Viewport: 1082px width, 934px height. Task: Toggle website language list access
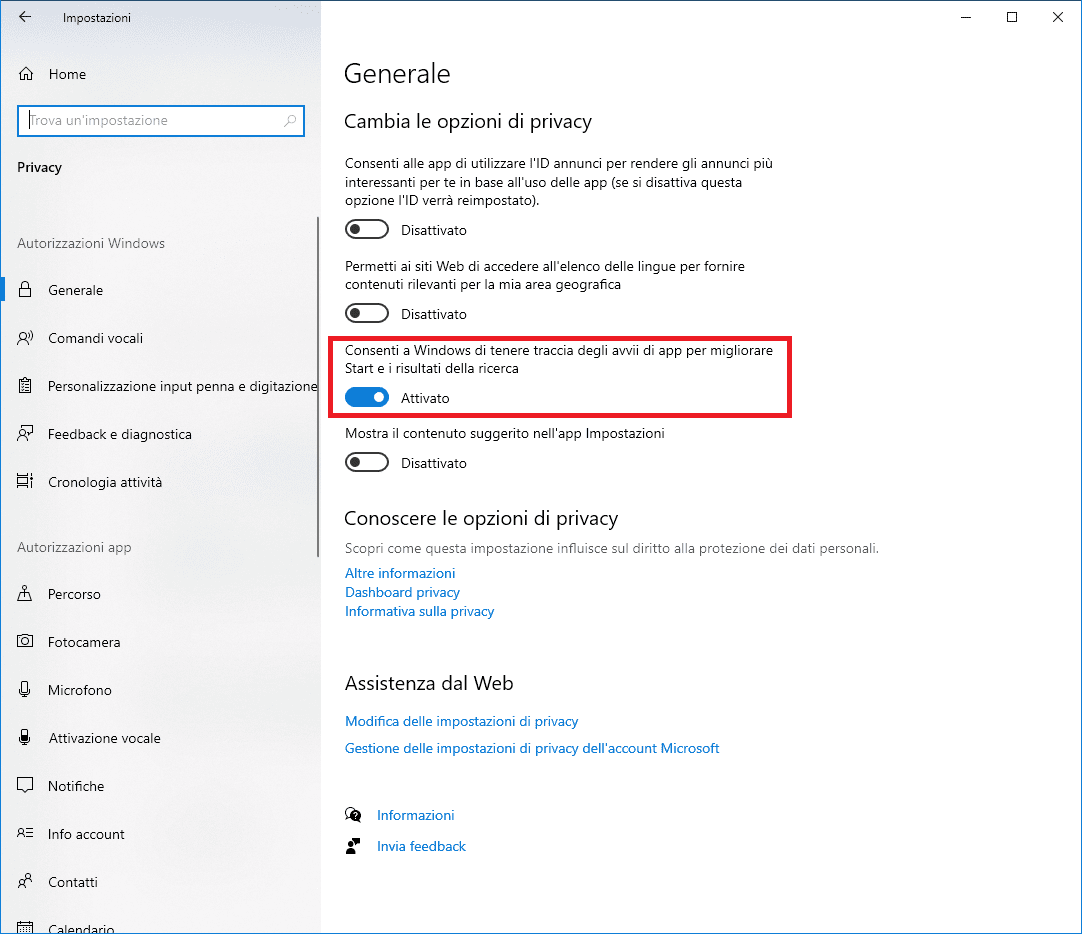366,314
